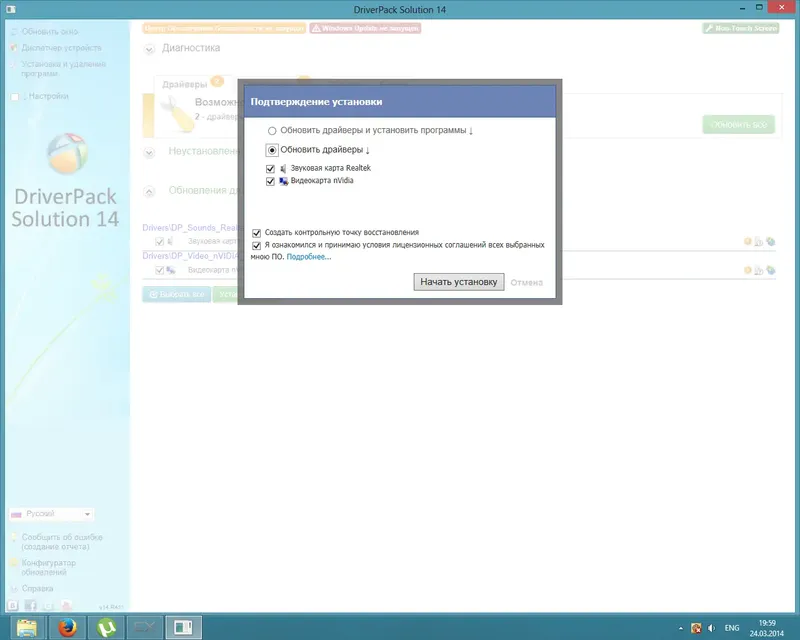Toggle the sound card checkbox in background list

point(160,241)
